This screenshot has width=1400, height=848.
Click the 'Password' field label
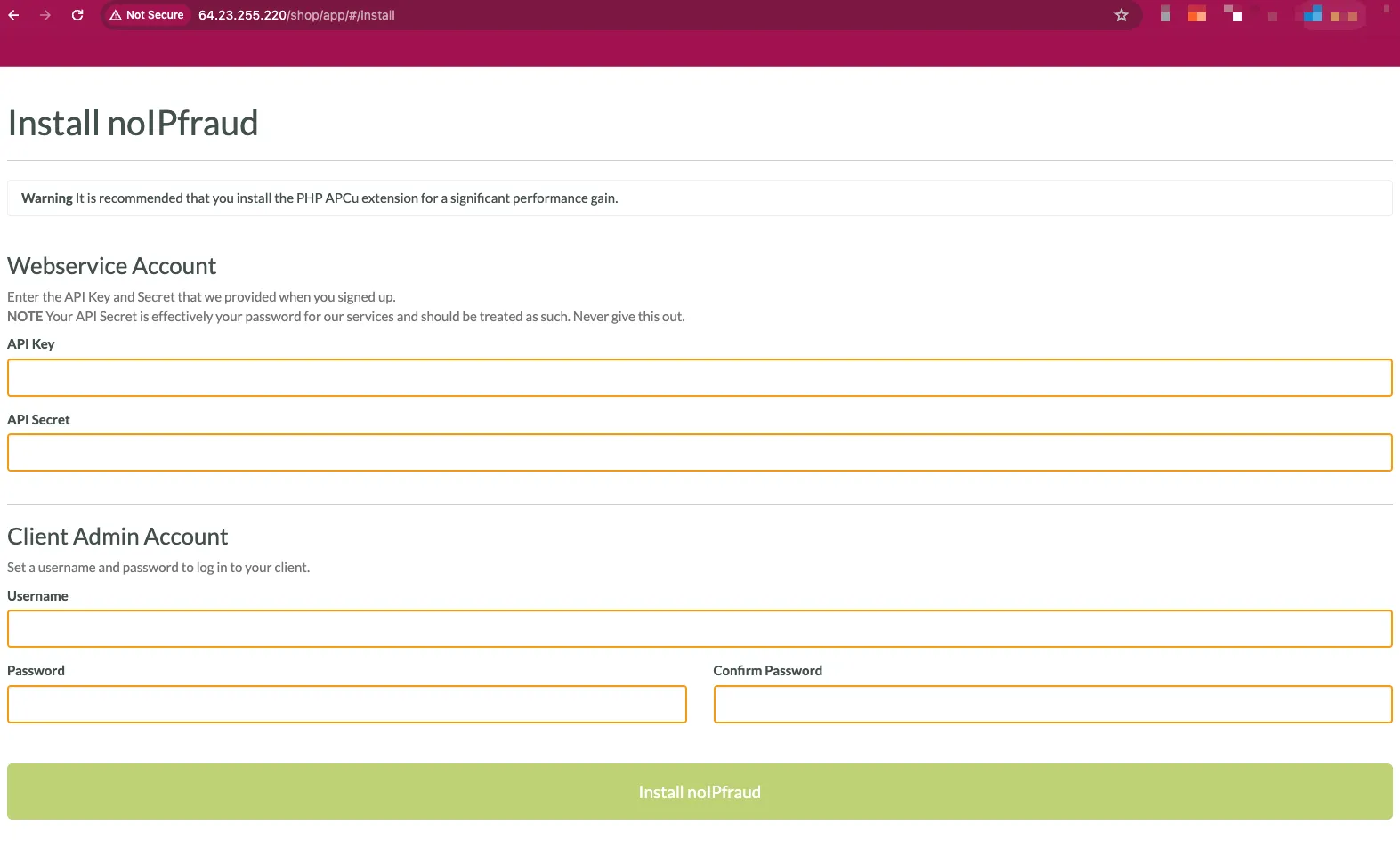tap(36, 671)
